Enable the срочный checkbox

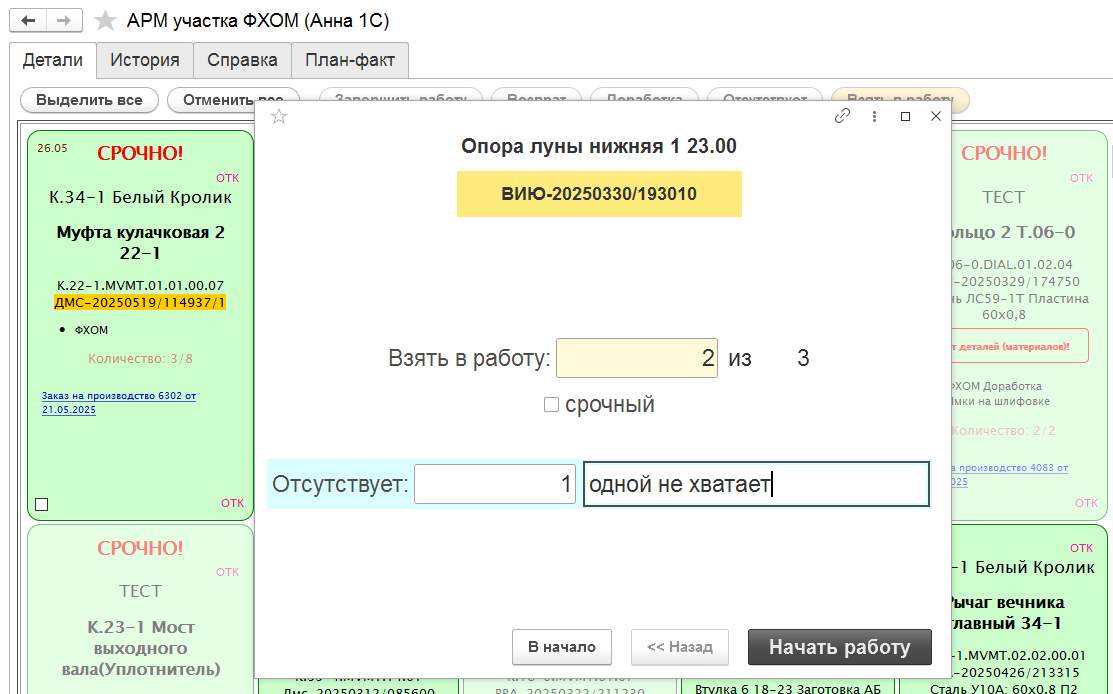tap(551, 405)
